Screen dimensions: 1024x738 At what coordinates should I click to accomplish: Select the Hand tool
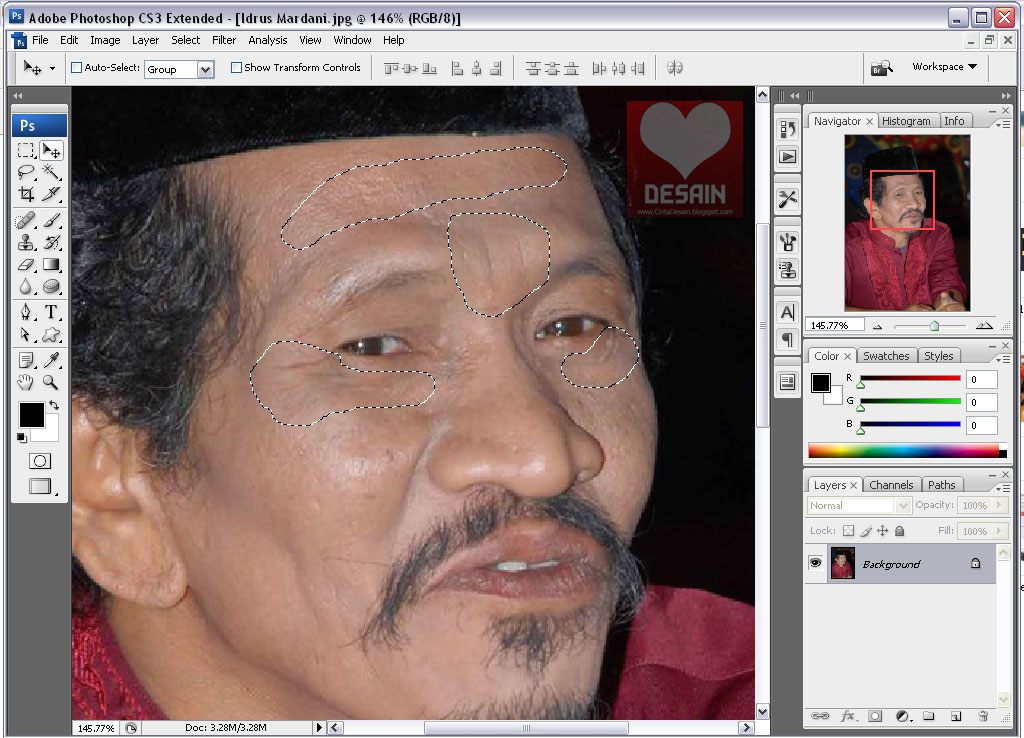[27, 382]
